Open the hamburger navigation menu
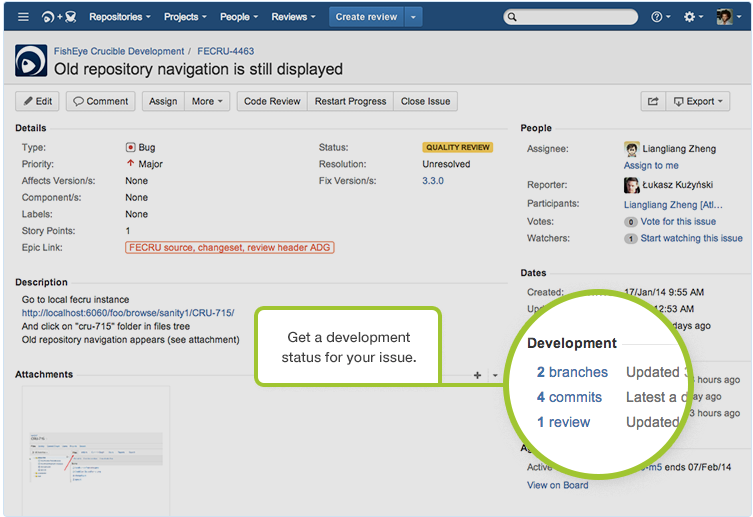The height and width of the screenshot is (517, 753). pos(23,17)
